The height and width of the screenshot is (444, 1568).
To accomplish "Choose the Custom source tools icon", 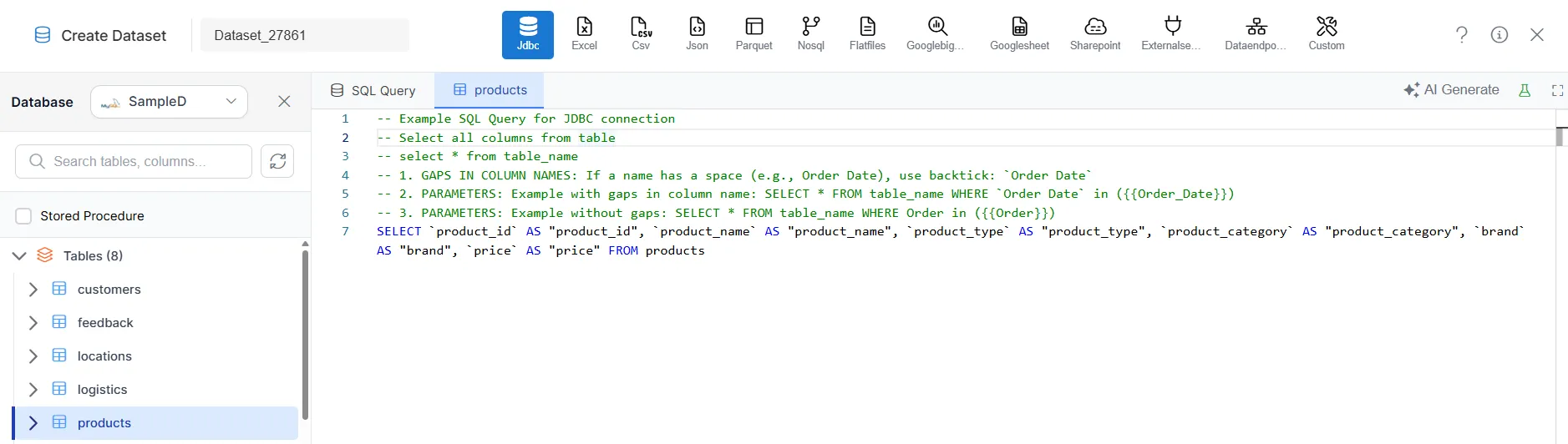I will pyautogui.click(x=1327, y=35).
